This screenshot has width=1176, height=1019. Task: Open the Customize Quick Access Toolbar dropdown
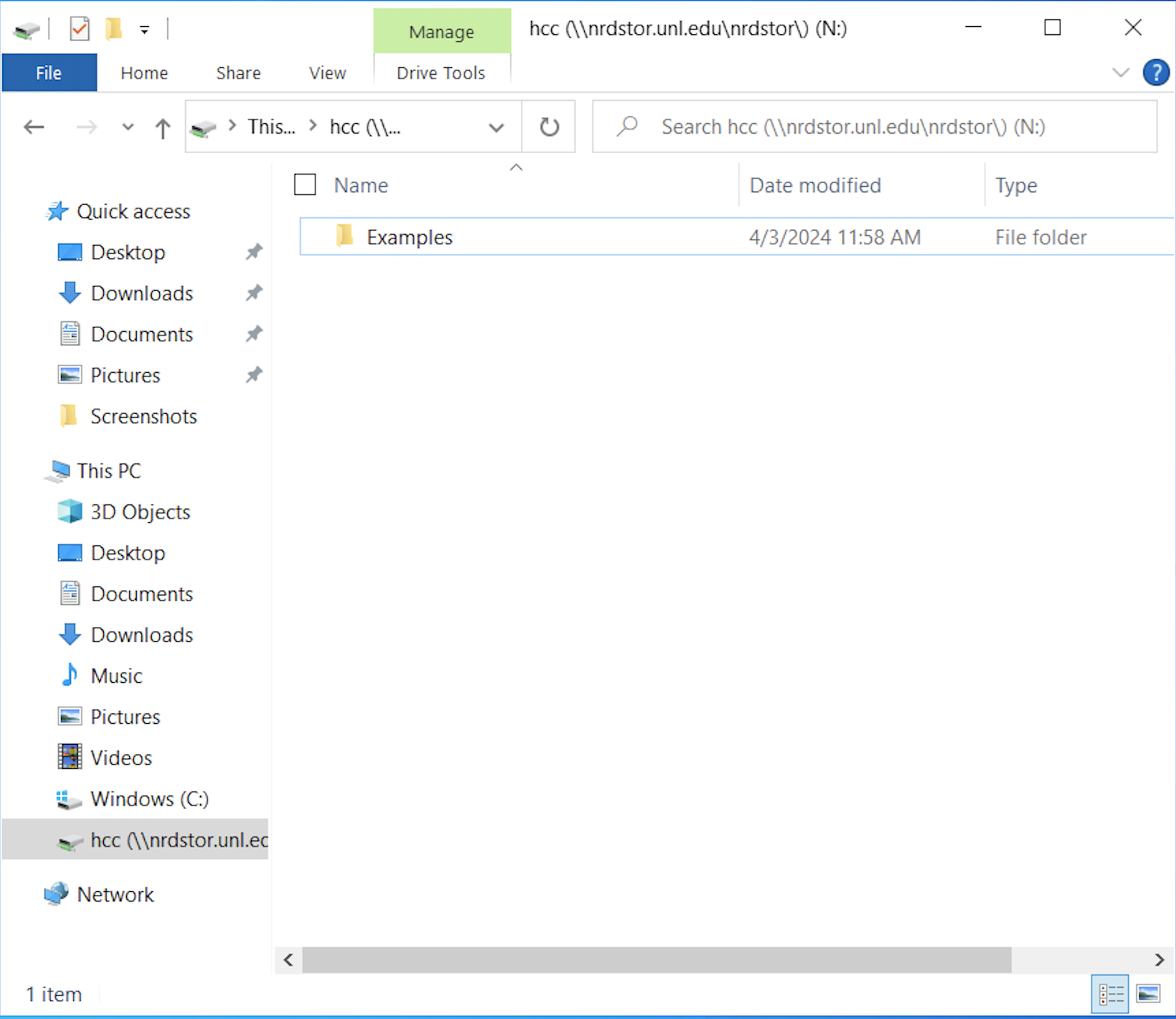[144, 30]
